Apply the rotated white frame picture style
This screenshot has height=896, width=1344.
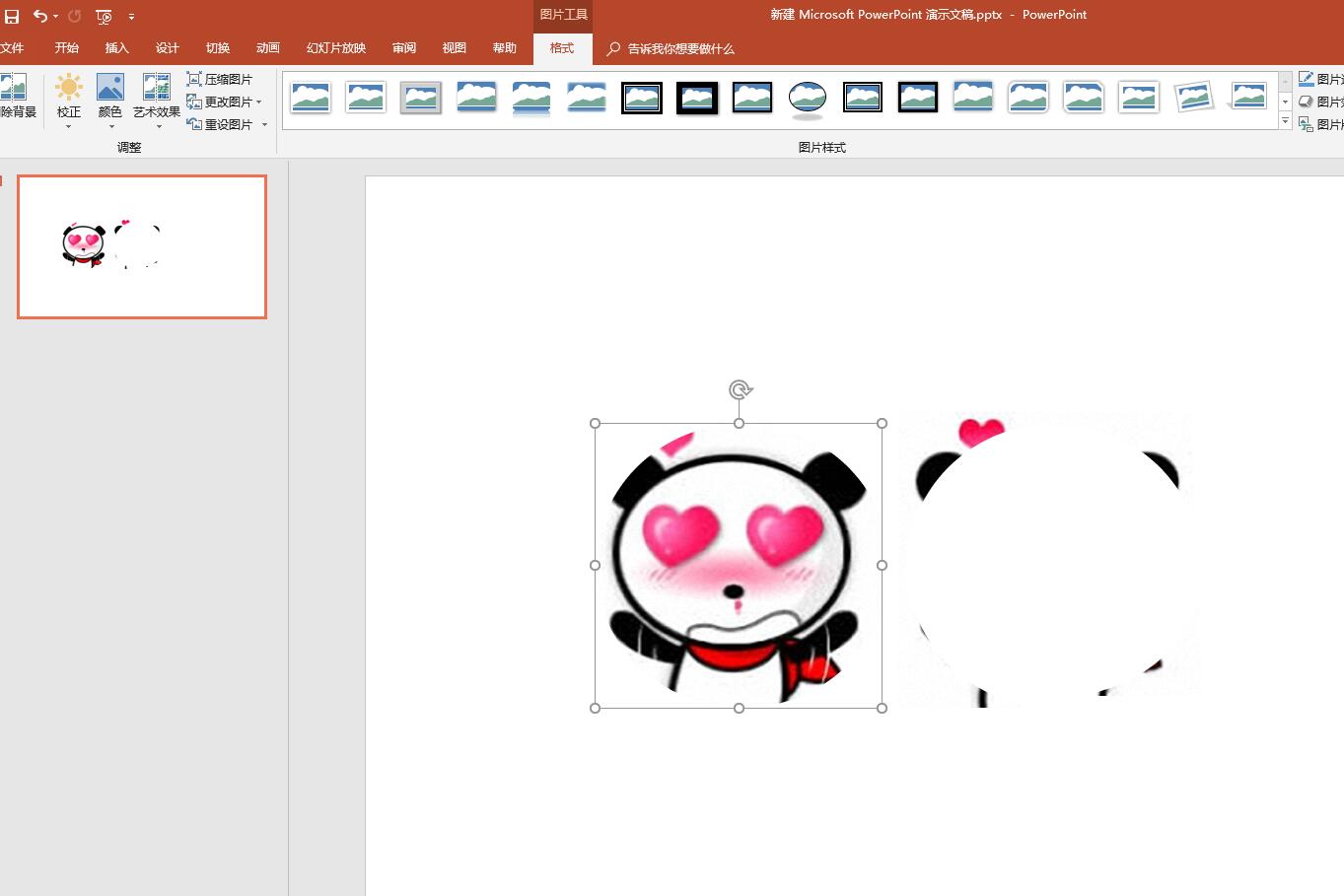[x=1193, y=98]
